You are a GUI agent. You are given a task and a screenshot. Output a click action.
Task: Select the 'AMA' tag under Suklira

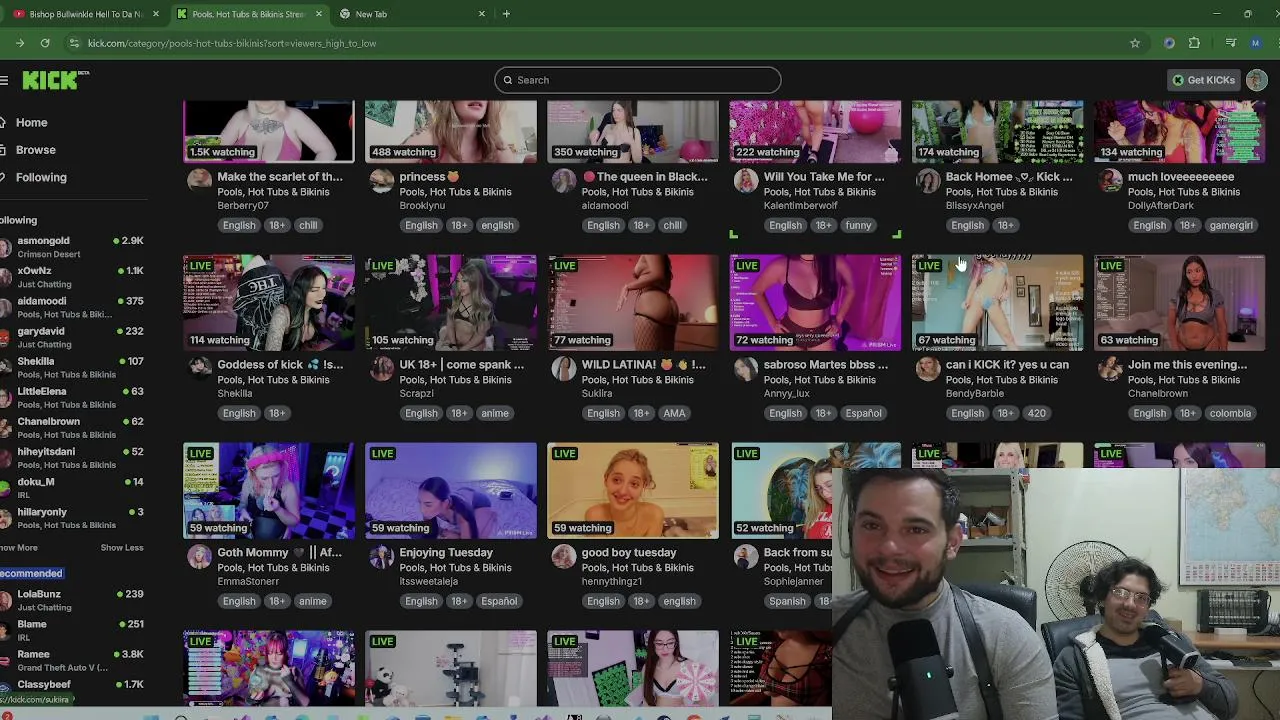(674, 413)
